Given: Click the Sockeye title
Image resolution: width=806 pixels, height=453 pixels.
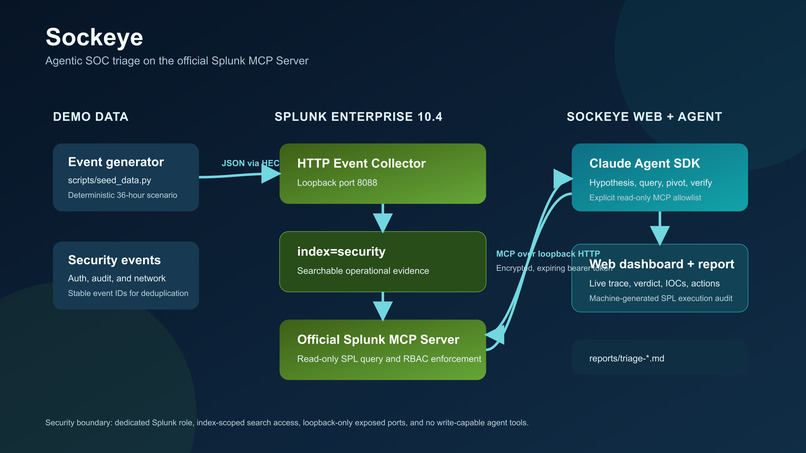Looking at the screenshot, I should click(x=94, y=38).
